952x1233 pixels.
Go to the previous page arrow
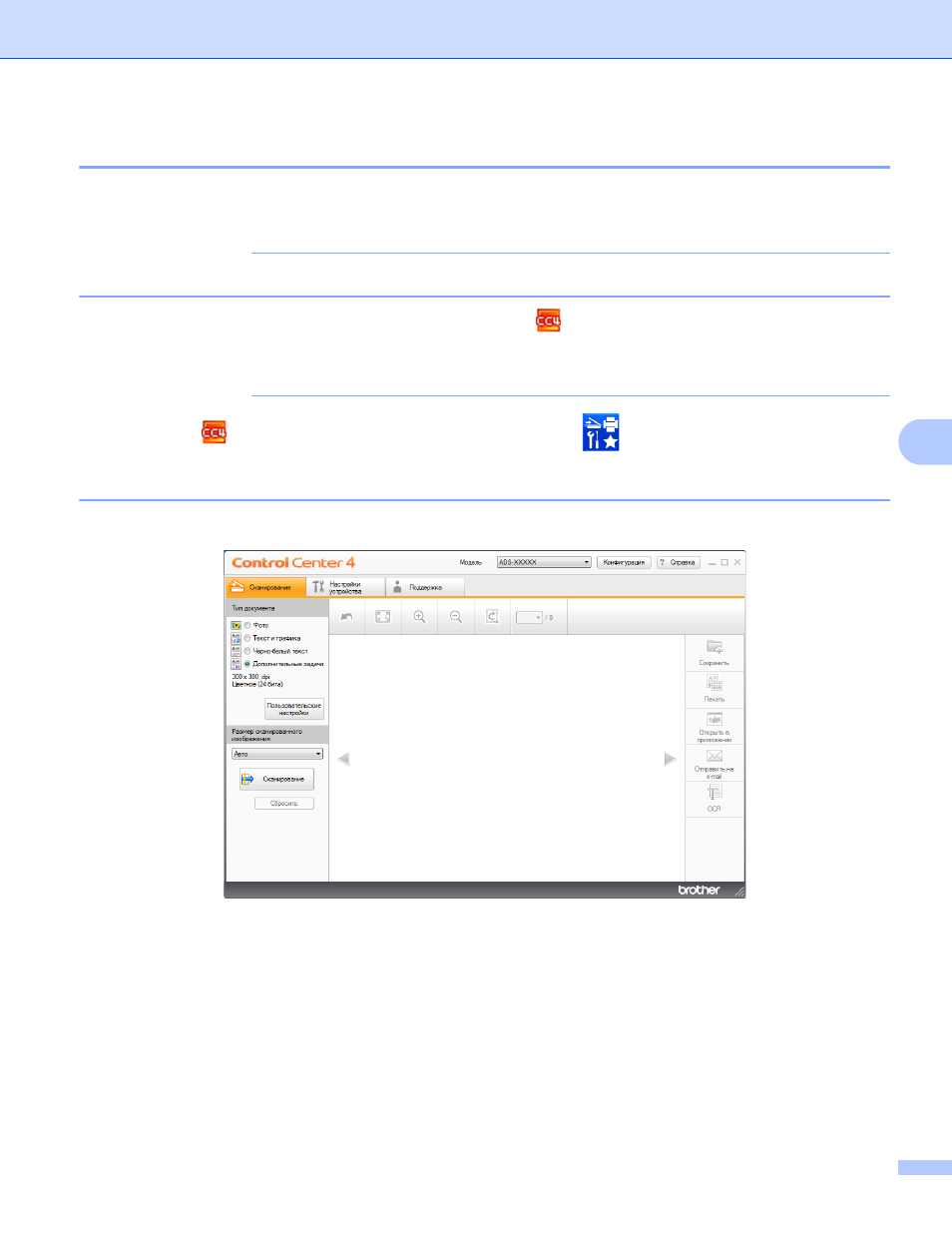coord(343,759)
